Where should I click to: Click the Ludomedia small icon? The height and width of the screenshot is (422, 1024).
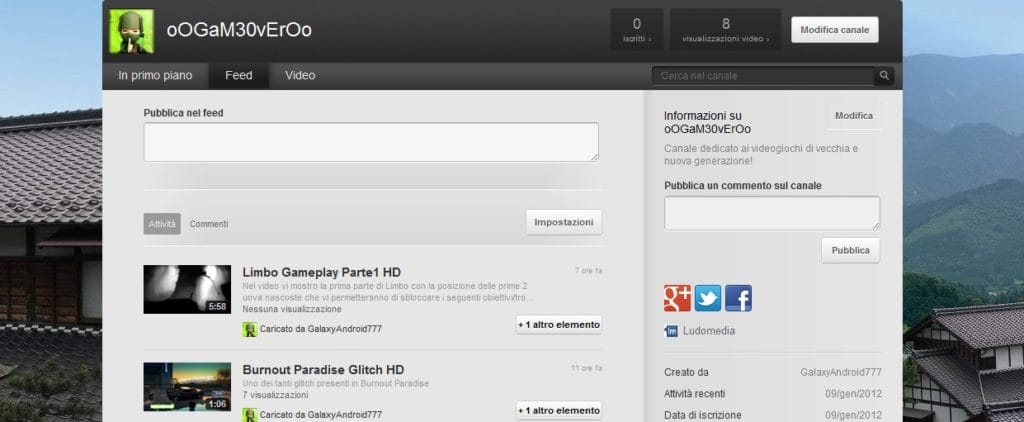point(671,331)
